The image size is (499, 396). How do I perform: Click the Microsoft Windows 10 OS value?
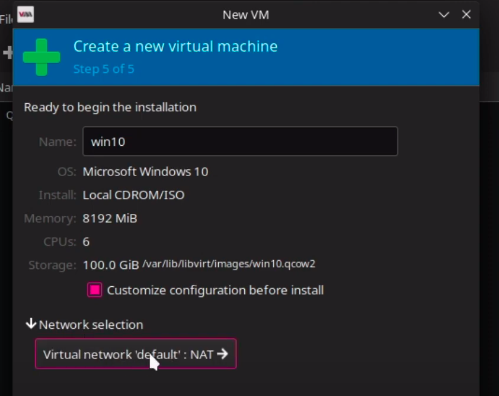point(145,172)
